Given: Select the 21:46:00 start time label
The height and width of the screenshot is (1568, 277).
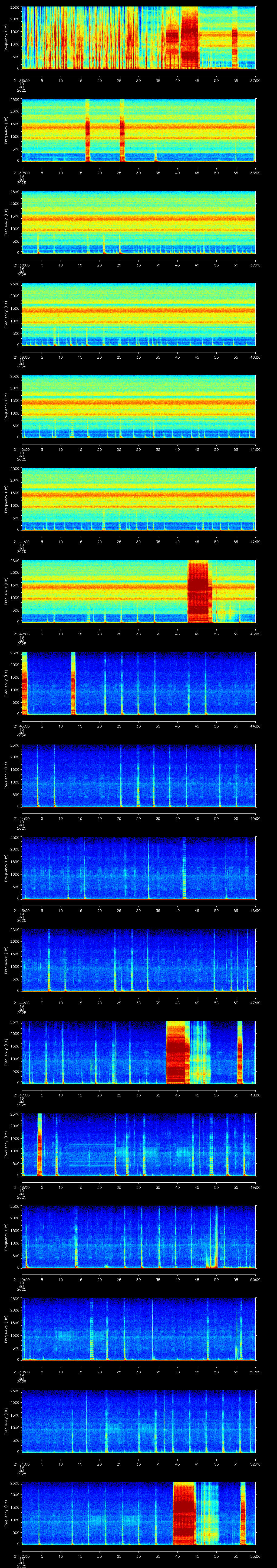Looking at the screenshot, I should pos(21,1003).
